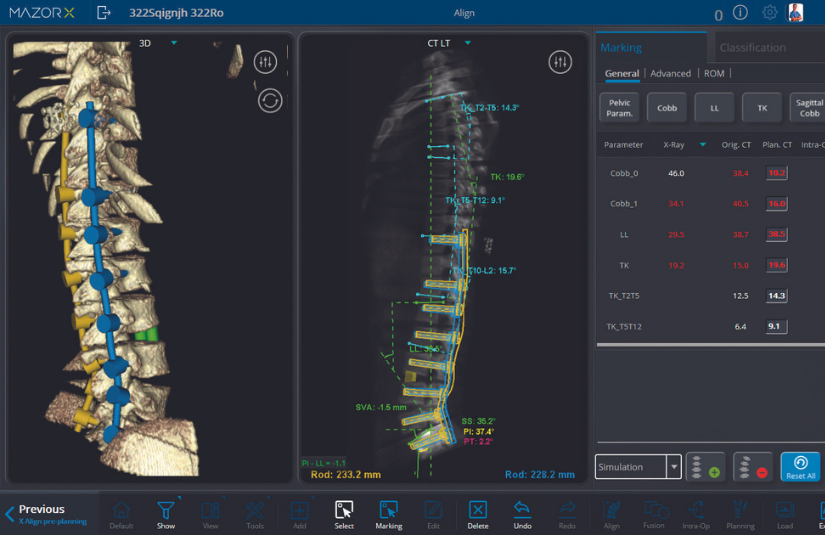Image resolution: width=825 pixels, height=535 pixels.
Task: Click TK_T2T5 Plan. CT value 14.3
Action: [x=777, y=296]
